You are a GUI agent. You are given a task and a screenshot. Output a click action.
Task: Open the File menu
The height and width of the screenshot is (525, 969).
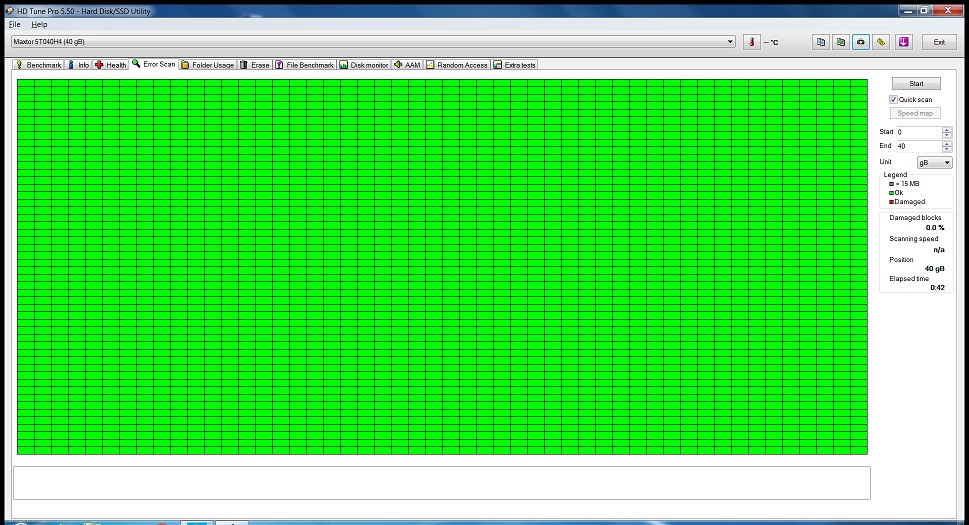[x=14, y=25]
